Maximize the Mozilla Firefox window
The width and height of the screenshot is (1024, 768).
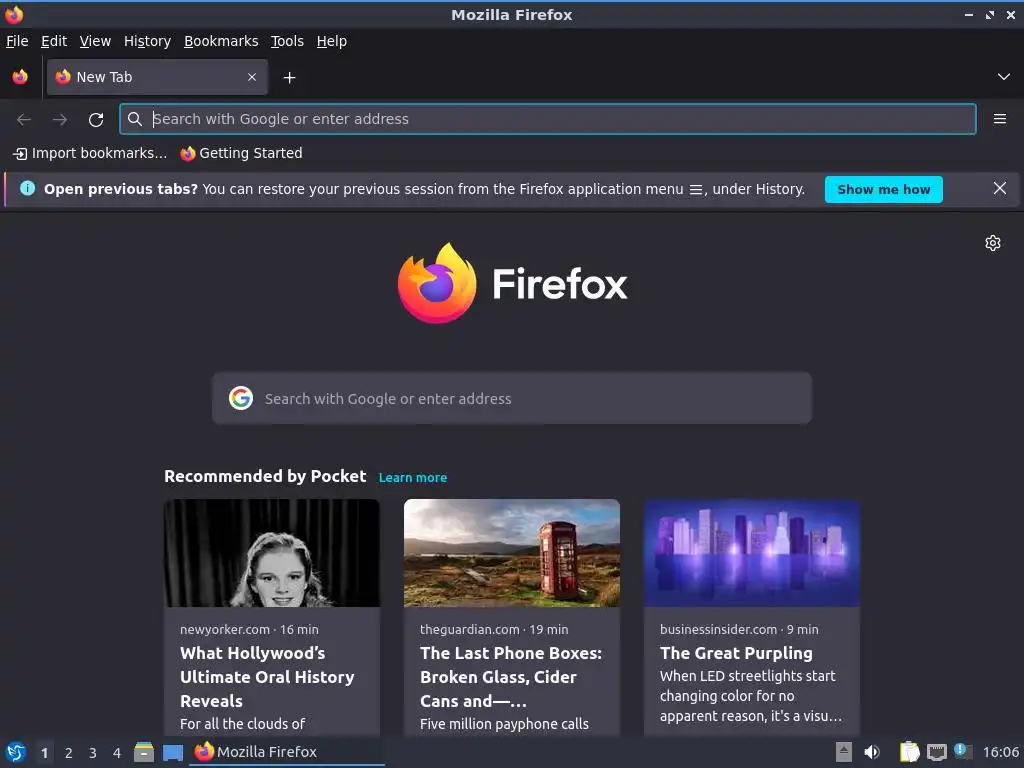tap(990, 14)
